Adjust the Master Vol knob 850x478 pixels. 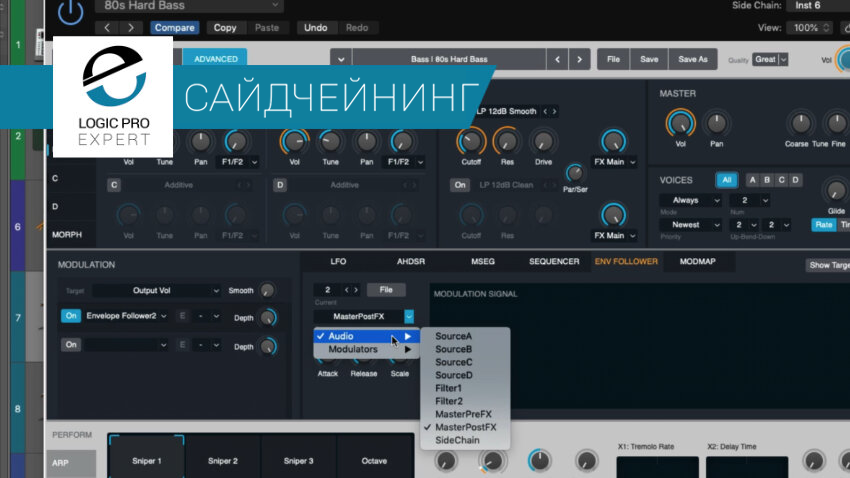[x=680, y=124]
